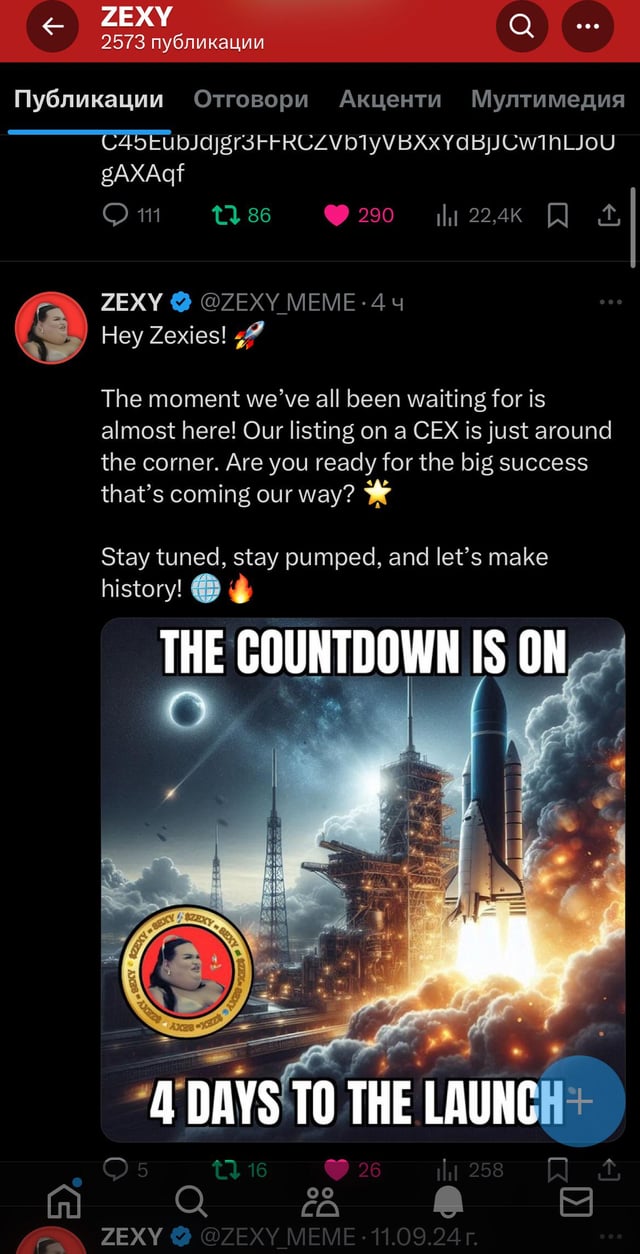Open search with the magnifier in header
Viewport: 640px width, 1254px height.
click(522, 27)
